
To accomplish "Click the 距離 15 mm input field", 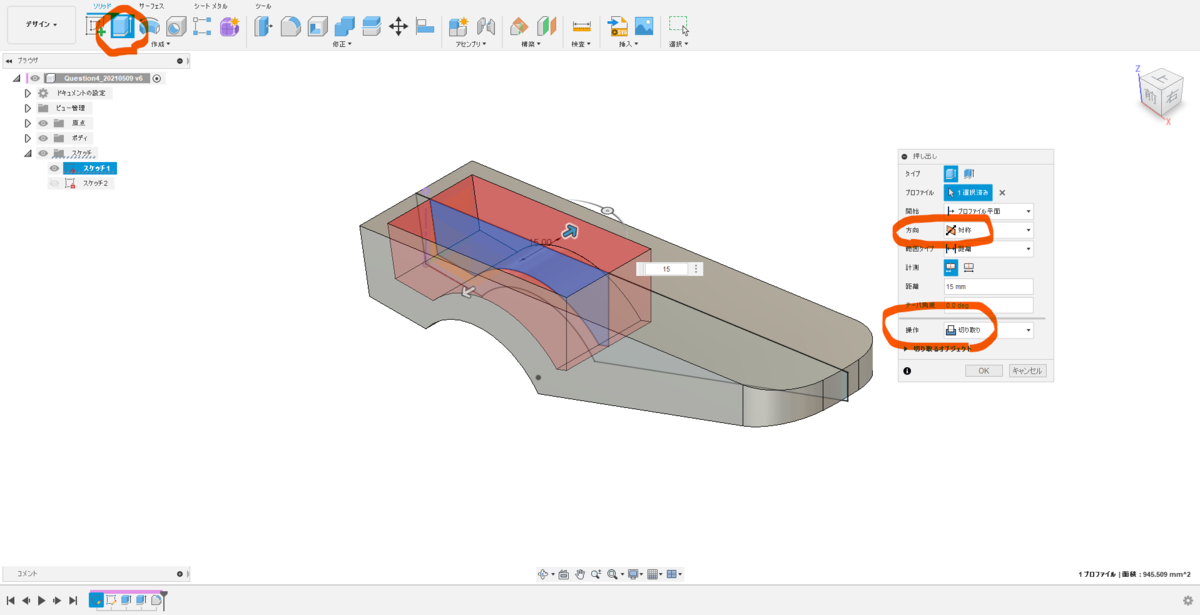I will (x=988, y=286).
